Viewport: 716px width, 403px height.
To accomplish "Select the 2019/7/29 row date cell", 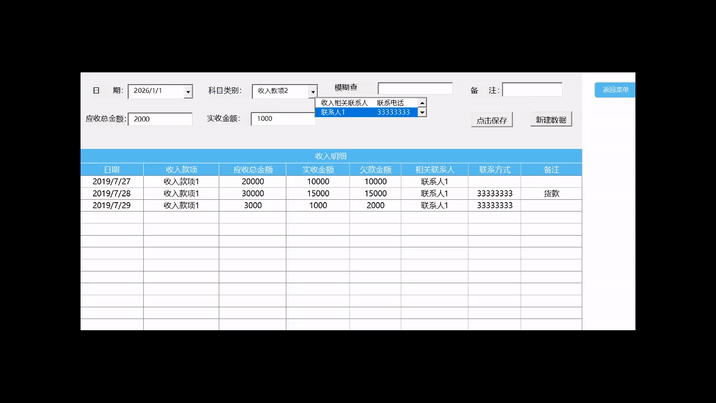I will click(112, 206).
